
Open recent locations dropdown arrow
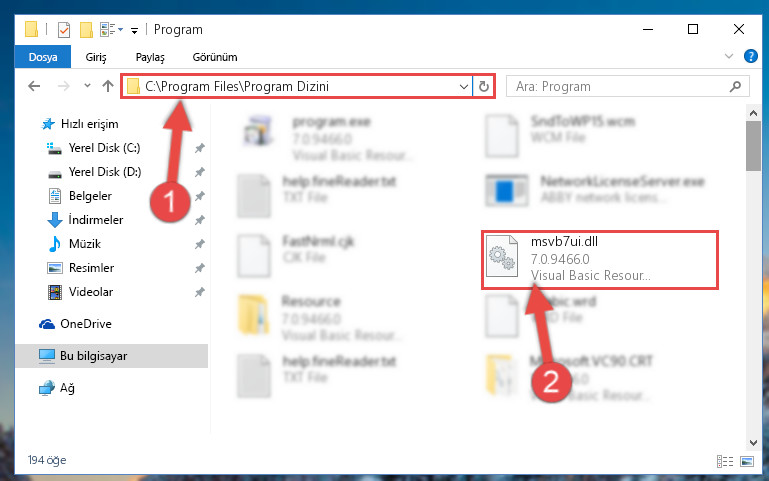[x=87, y=86]
